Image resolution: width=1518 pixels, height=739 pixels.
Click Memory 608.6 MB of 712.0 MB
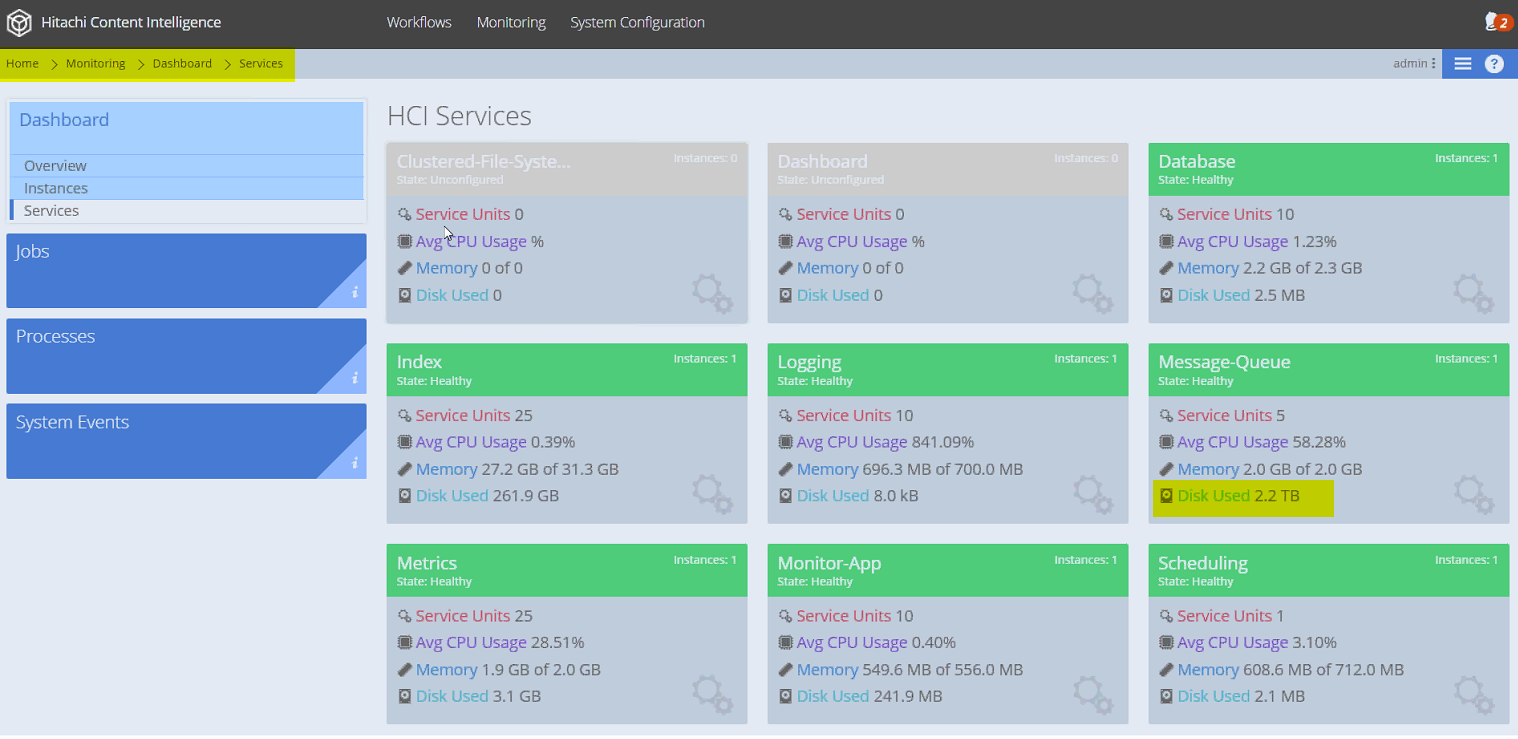pos(1291,670)
